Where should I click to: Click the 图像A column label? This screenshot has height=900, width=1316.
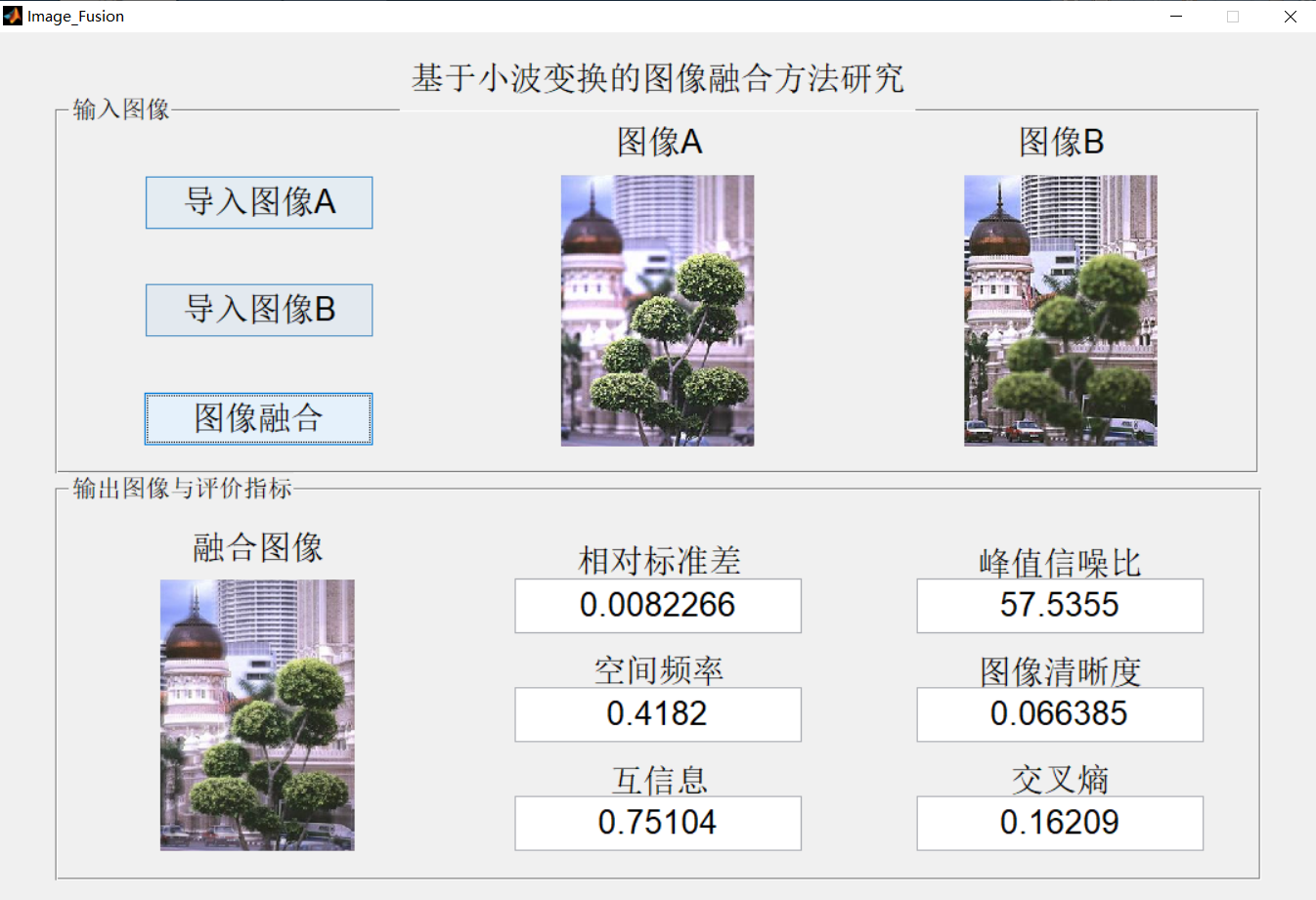coord(660,142)
